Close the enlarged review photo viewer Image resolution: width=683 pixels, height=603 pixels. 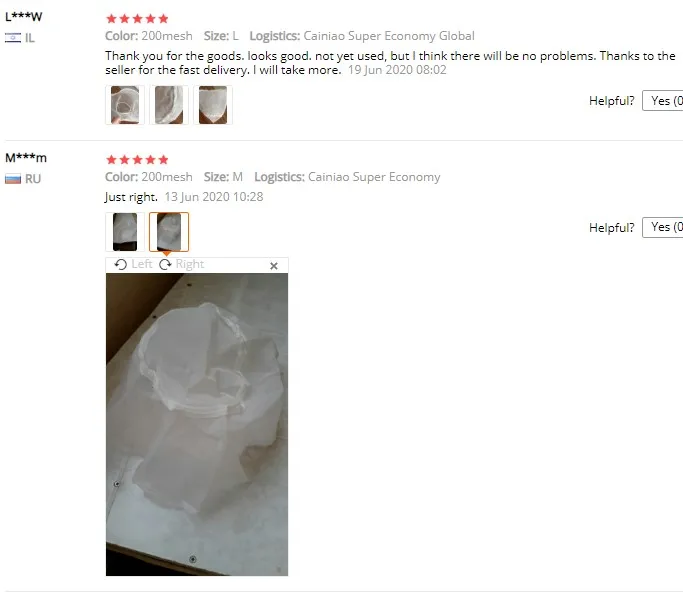pos(274,266)
